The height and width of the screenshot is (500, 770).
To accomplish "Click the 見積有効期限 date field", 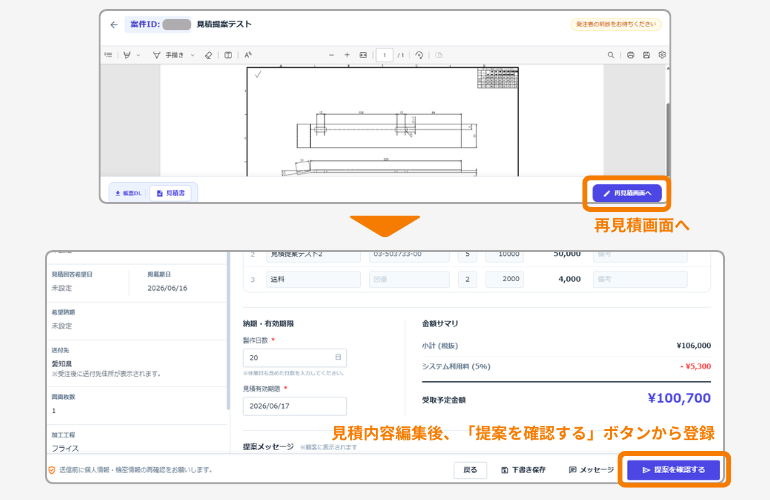I will [x=295, y=406].
